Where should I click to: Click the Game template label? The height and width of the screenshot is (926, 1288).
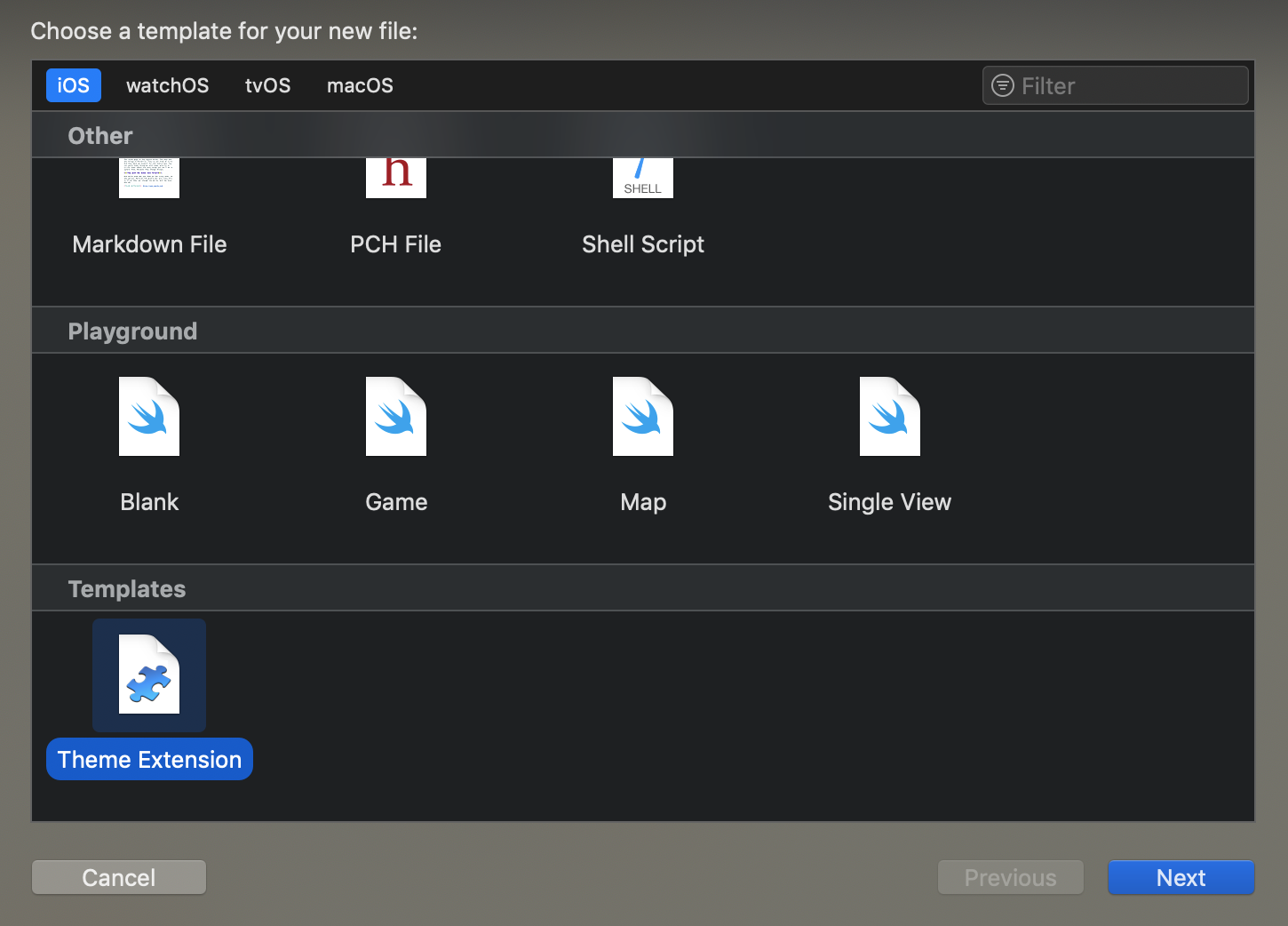tap(396, 502)
